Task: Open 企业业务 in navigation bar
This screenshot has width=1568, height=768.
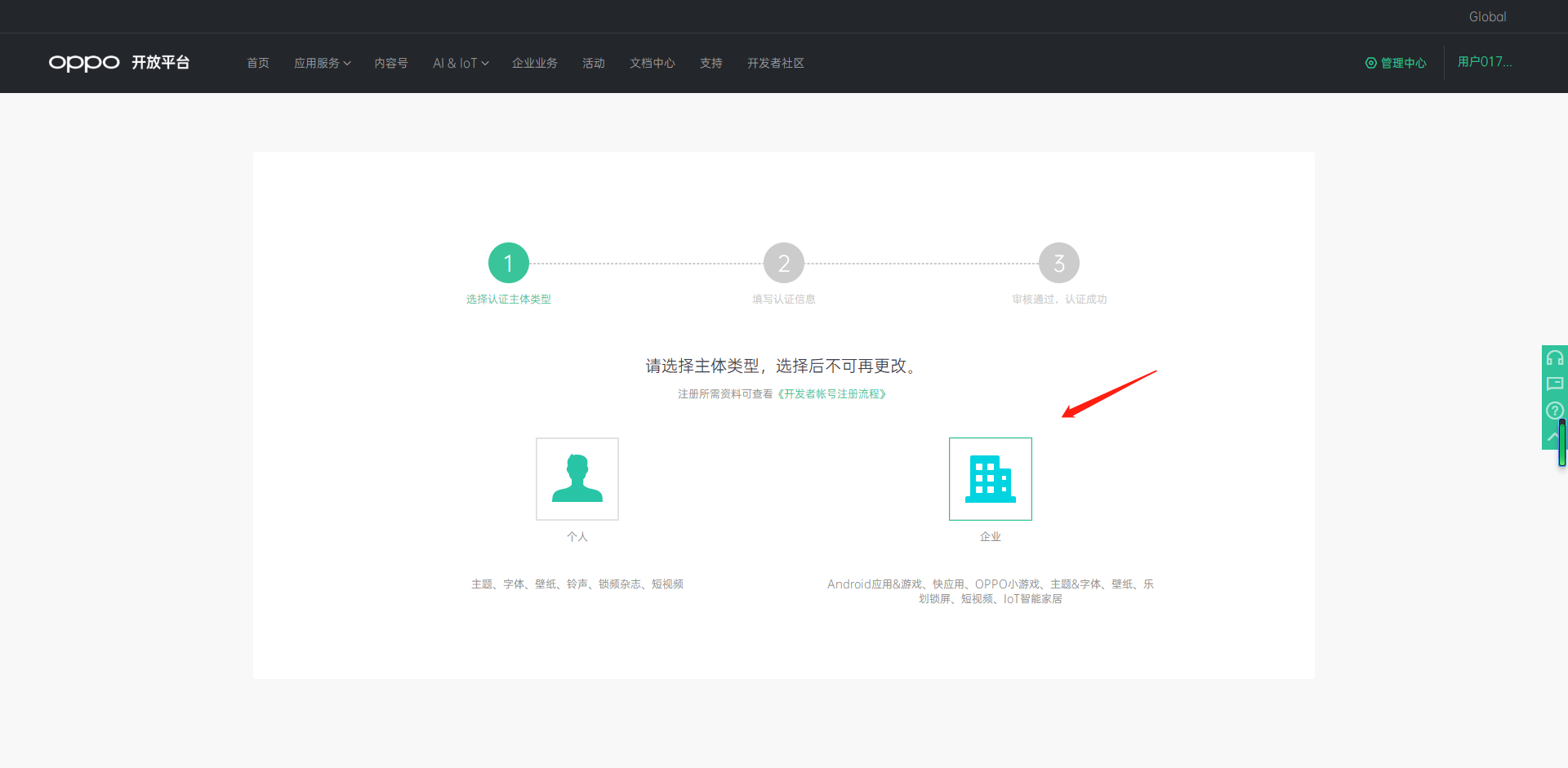Action: click(x=535, y=63)
